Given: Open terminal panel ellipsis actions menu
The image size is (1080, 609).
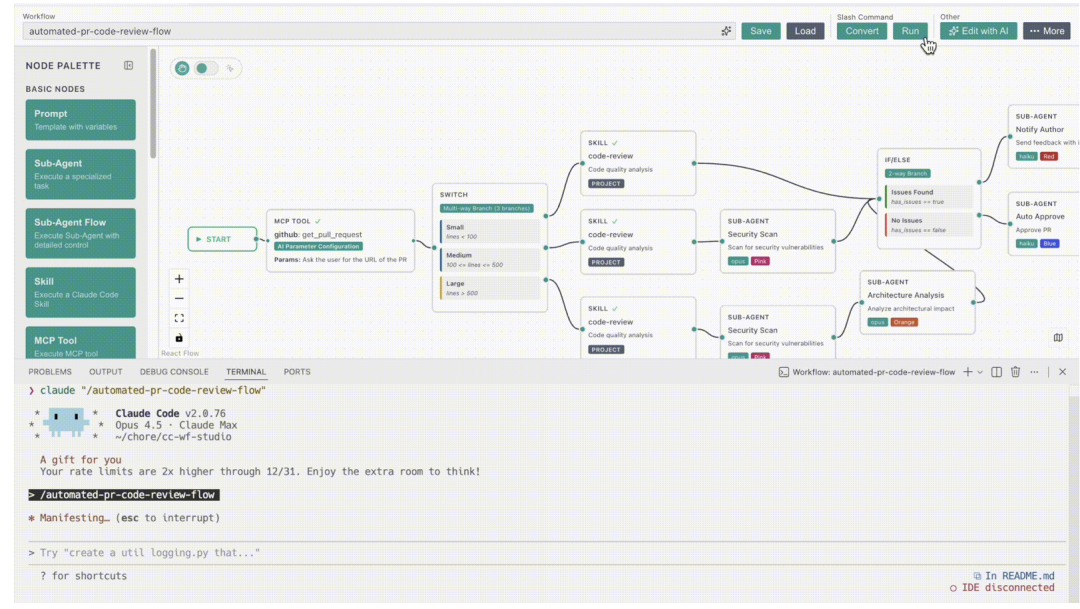Looking at the screenshot, I should [x=1034, y=372].
